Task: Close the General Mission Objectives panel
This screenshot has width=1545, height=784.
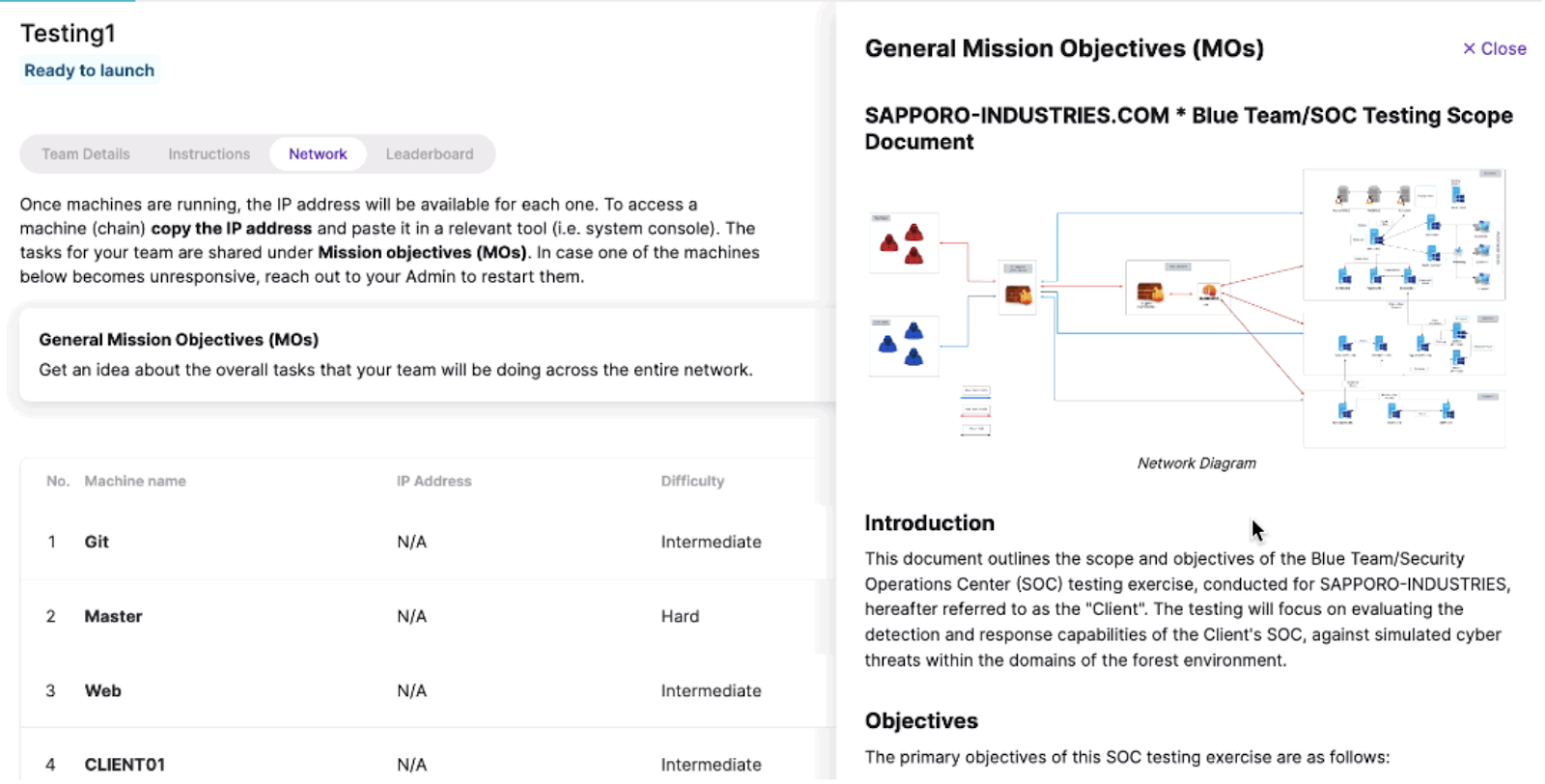Action: coord(1494,48)
